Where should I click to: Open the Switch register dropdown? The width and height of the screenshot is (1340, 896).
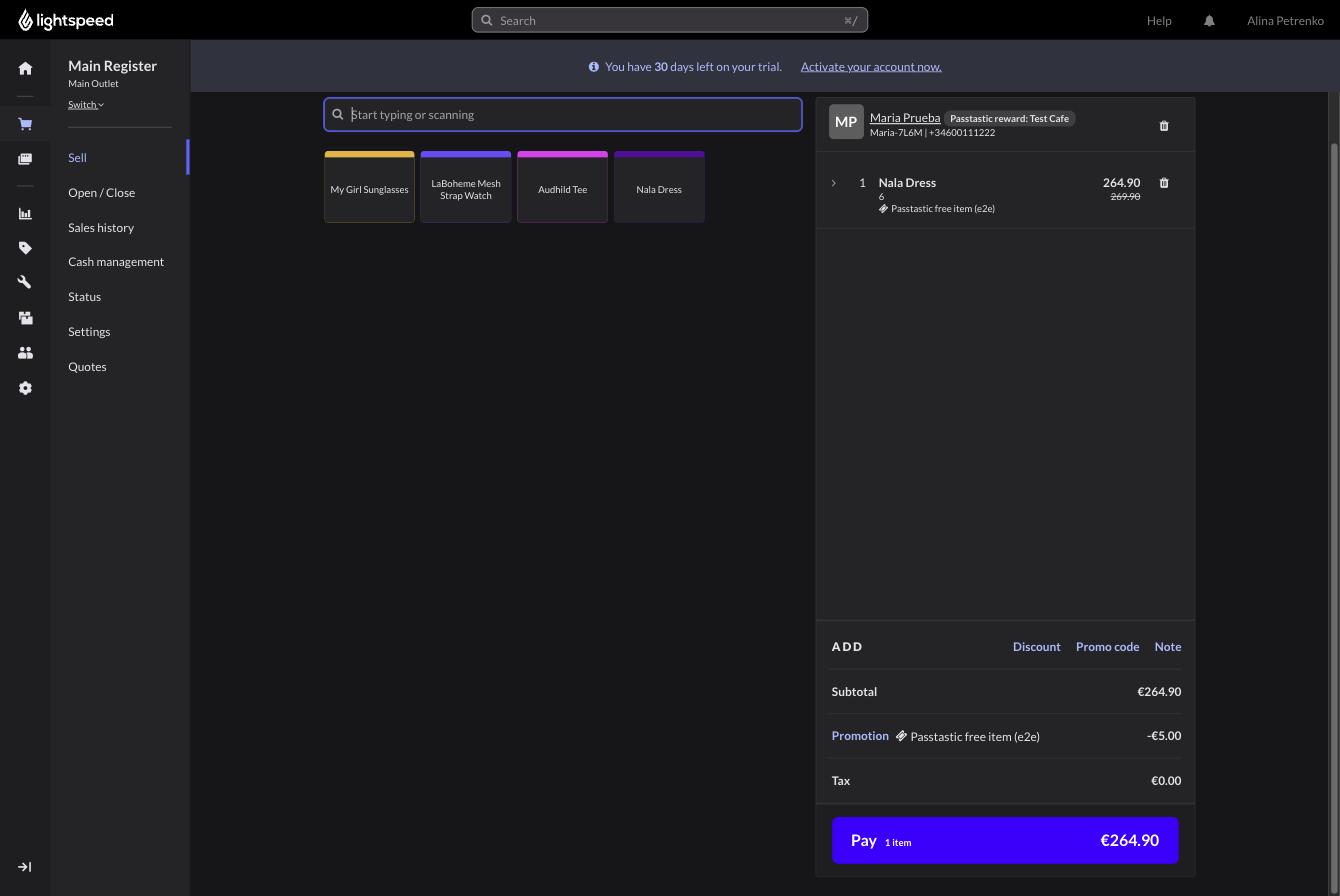coord(86,105)
